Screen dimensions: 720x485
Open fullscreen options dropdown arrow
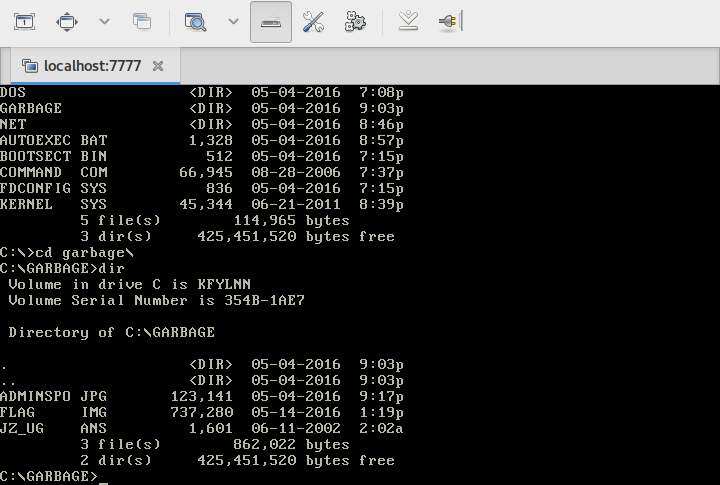[x=104, y=22]
